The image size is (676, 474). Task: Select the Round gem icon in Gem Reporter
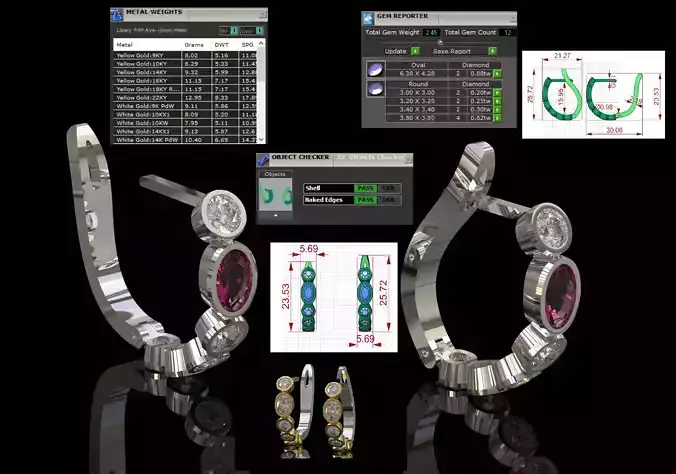coord(376,89)
